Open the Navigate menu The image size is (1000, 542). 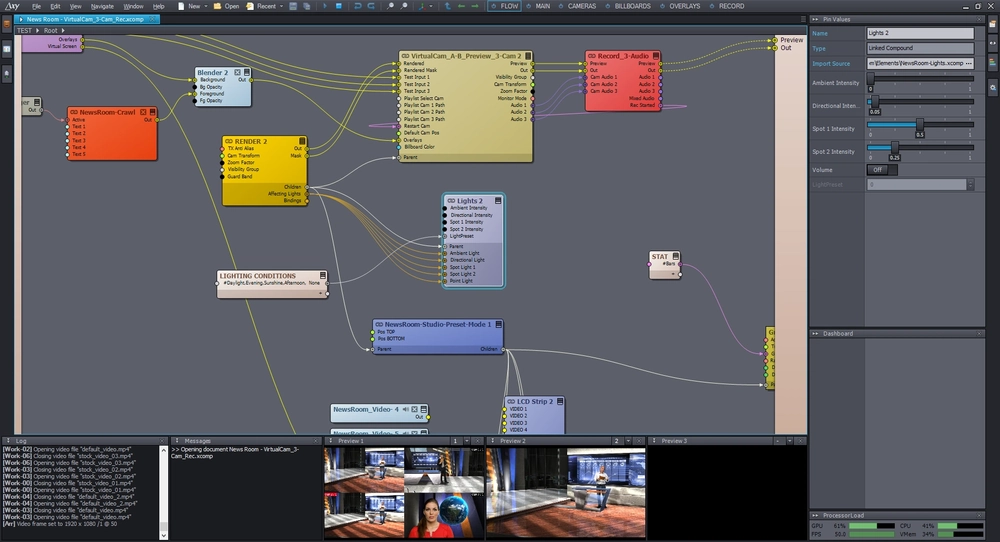102,6
